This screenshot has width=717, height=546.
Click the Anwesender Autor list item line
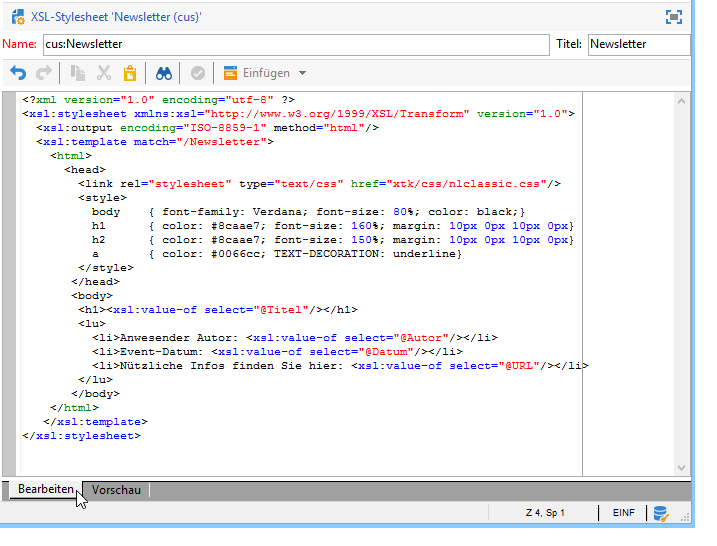tap(294, 338)
